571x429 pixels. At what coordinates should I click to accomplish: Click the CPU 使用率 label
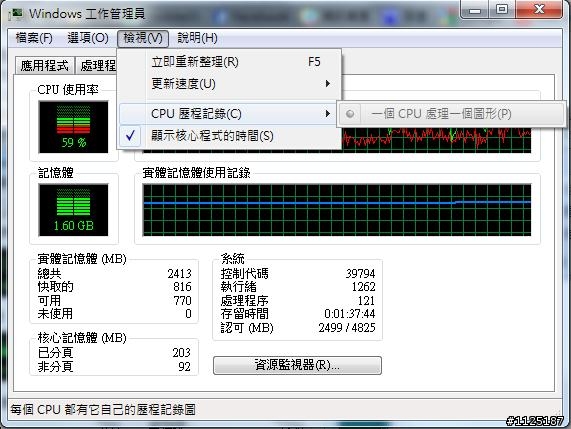(x=68, y=90)
